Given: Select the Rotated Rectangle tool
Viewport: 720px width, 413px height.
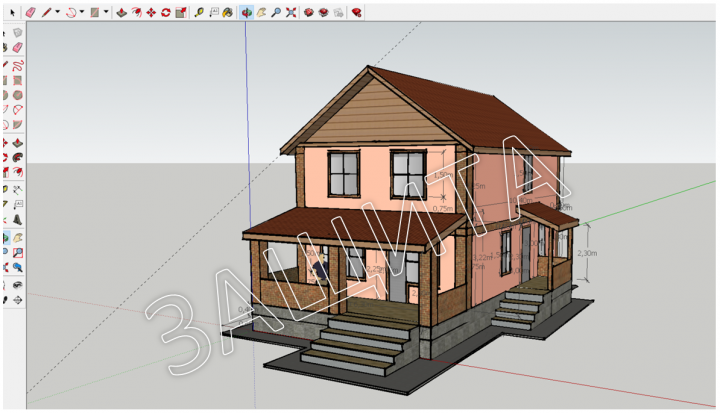Looking at the screenshot, I should tap(17, 80).
